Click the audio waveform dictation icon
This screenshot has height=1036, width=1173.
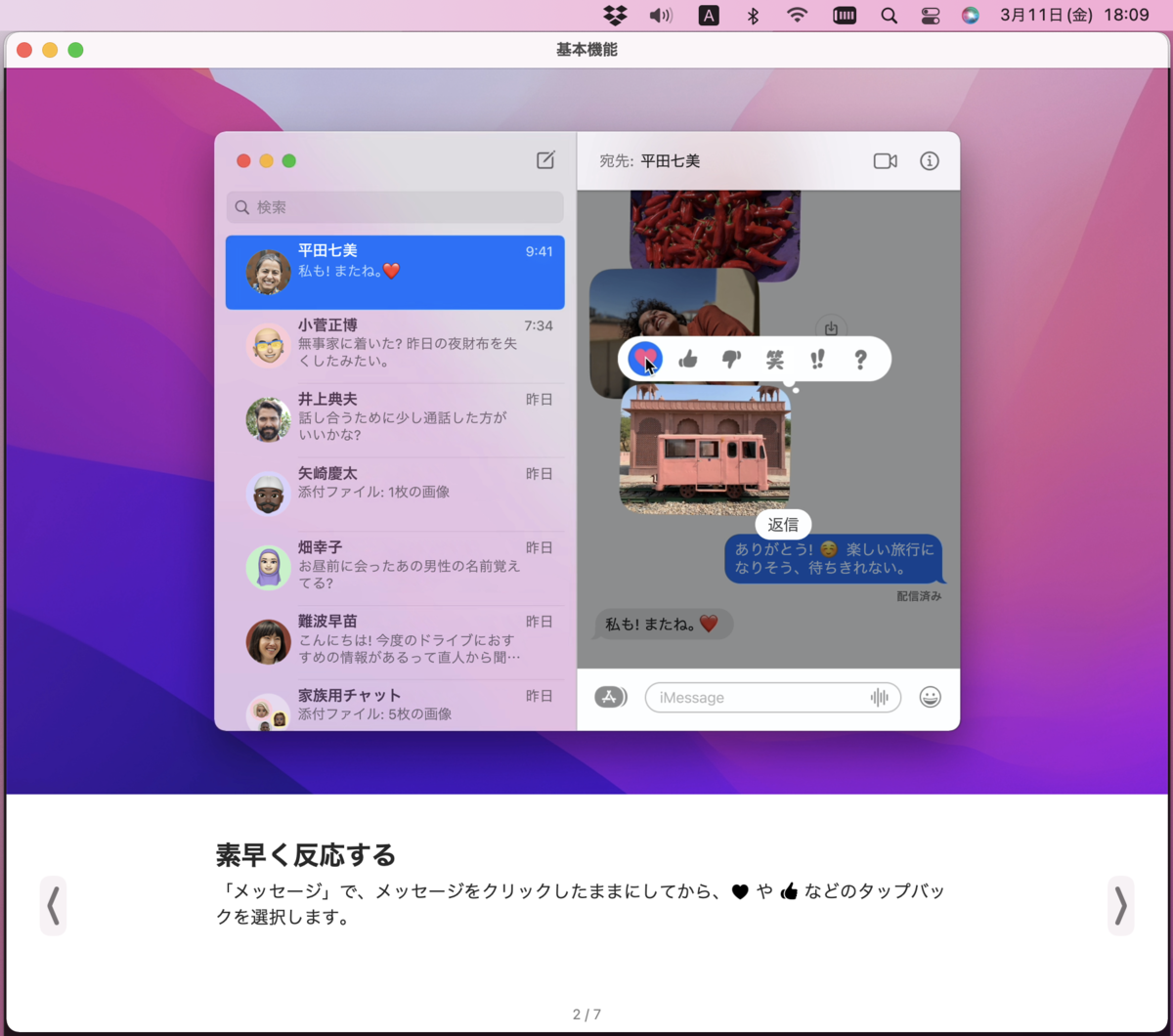click(880, 697)
